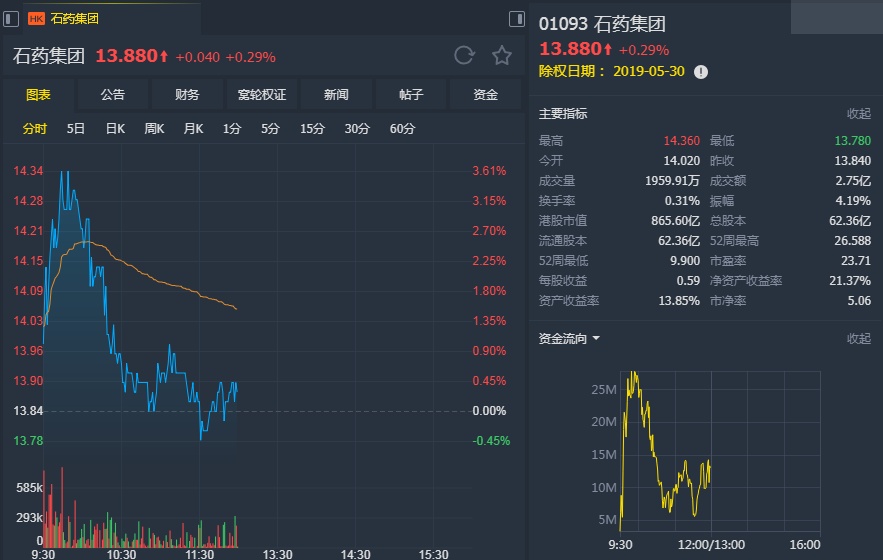Show the 资金 tab
The width and height of the screenshot is (883, 560).
[485, 95]
